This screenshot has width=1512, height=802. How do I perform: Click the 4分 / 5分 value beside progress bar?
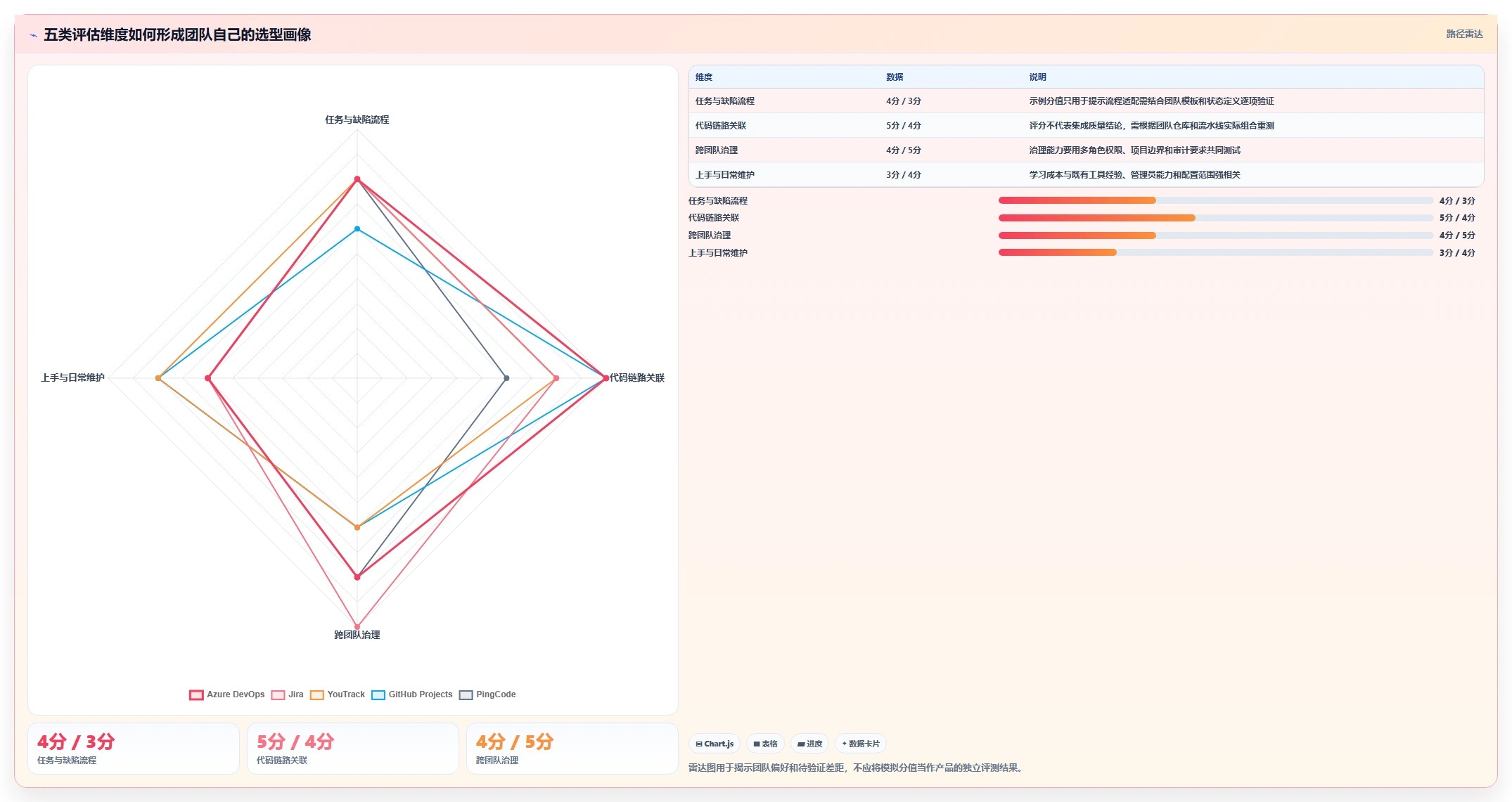pyautogui.click(x=1457, y=235)
